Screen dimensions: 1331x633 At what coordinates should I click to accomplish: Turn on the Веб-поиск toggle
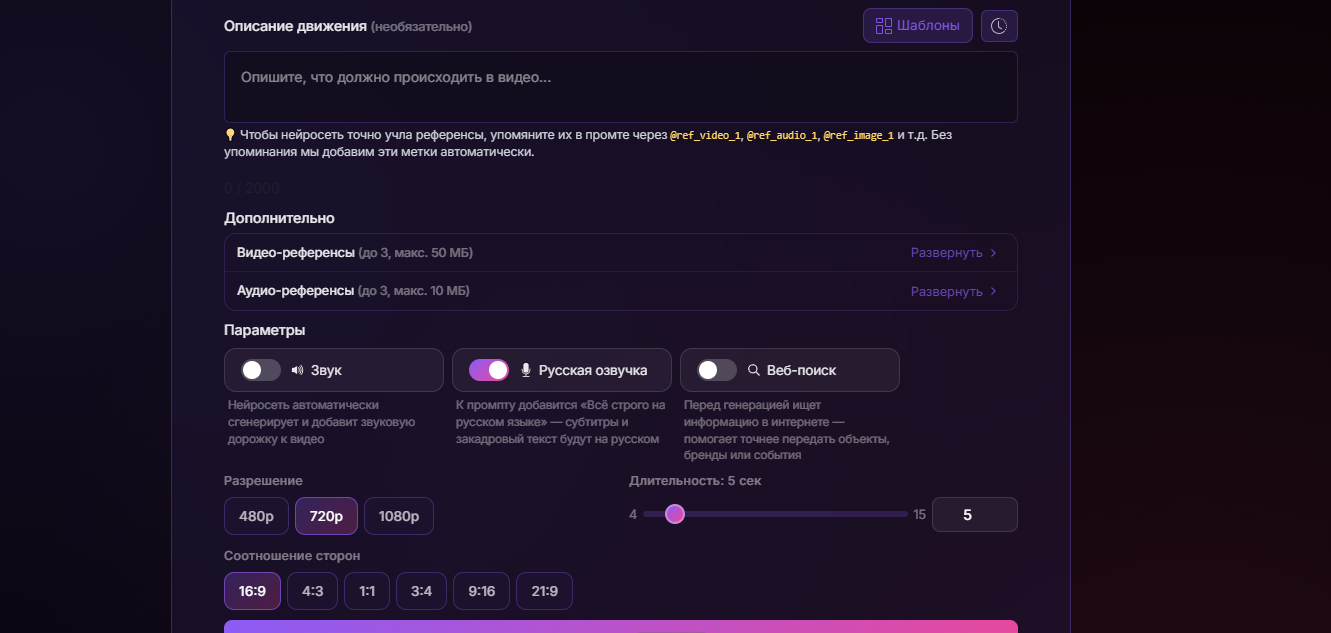point(717,370)
